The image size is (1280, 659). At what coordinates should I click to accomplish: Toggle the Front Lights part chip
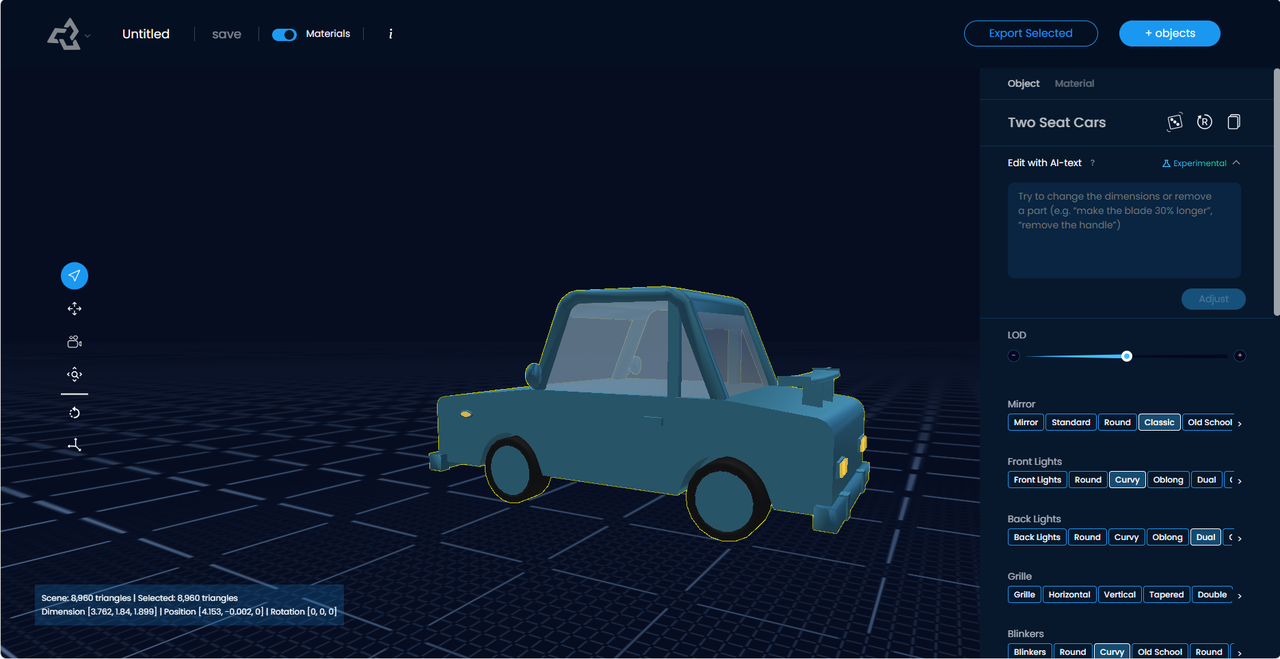coord(1038,480)
